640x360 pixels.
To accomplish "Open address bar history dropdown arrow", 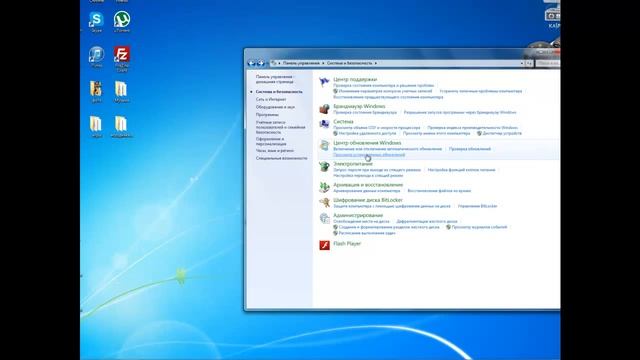I will 522,63.
